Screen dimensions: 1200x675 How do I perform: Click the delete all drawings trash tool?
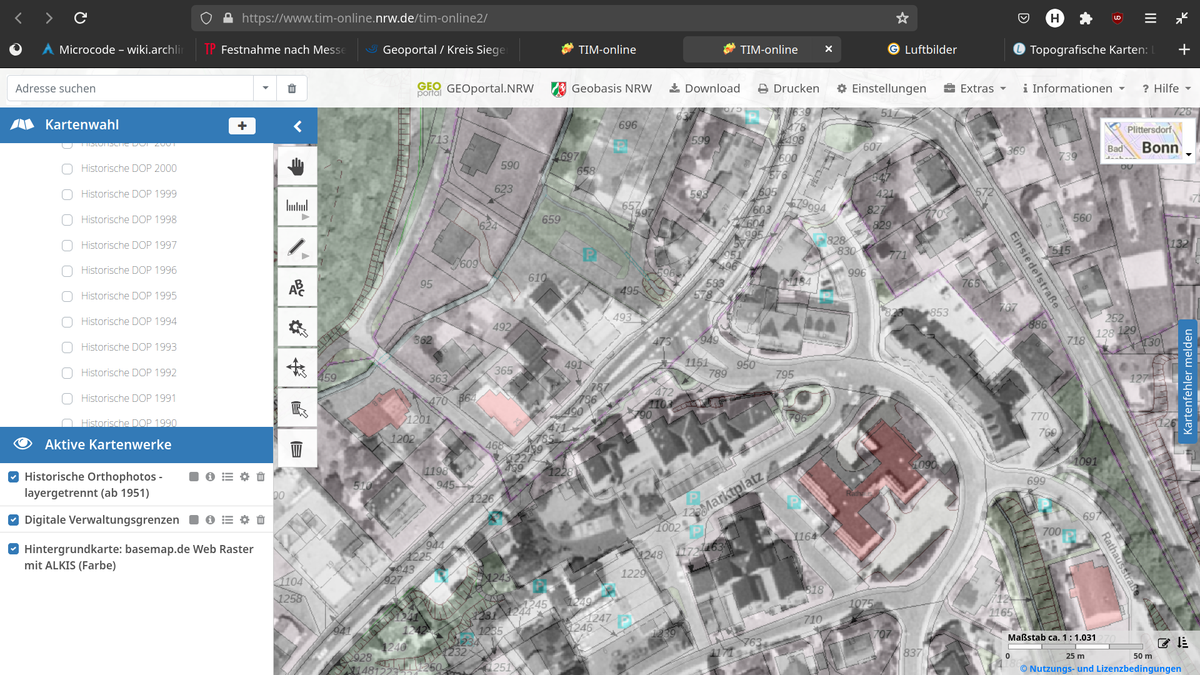pyautogui.click(x=296, y=448)
